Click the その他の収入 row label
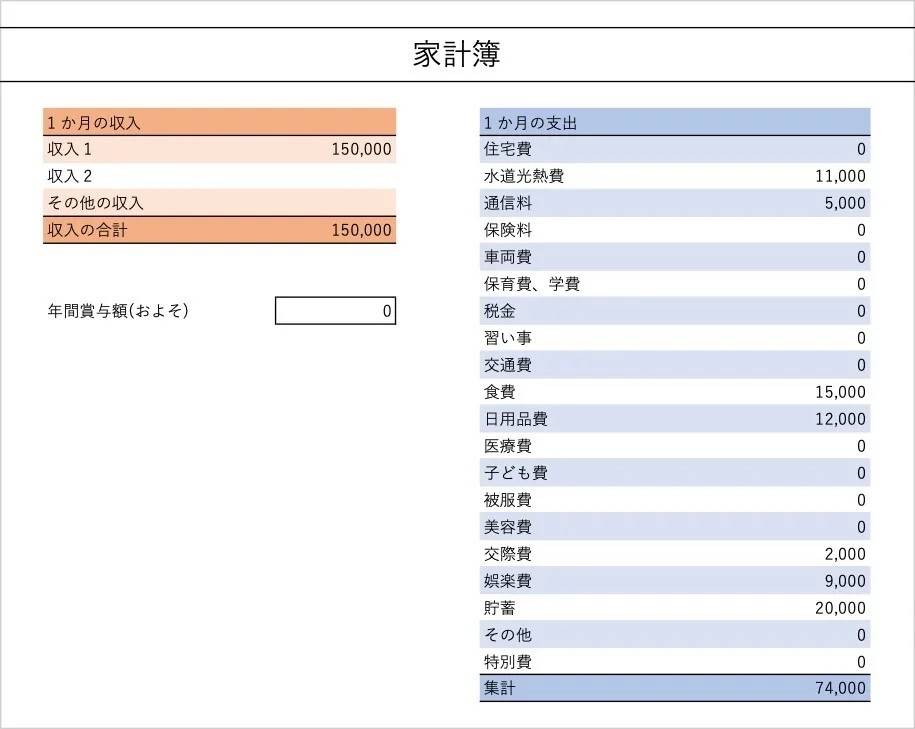The width and height of the screenshot is (915, 729). tap(95, 203)
